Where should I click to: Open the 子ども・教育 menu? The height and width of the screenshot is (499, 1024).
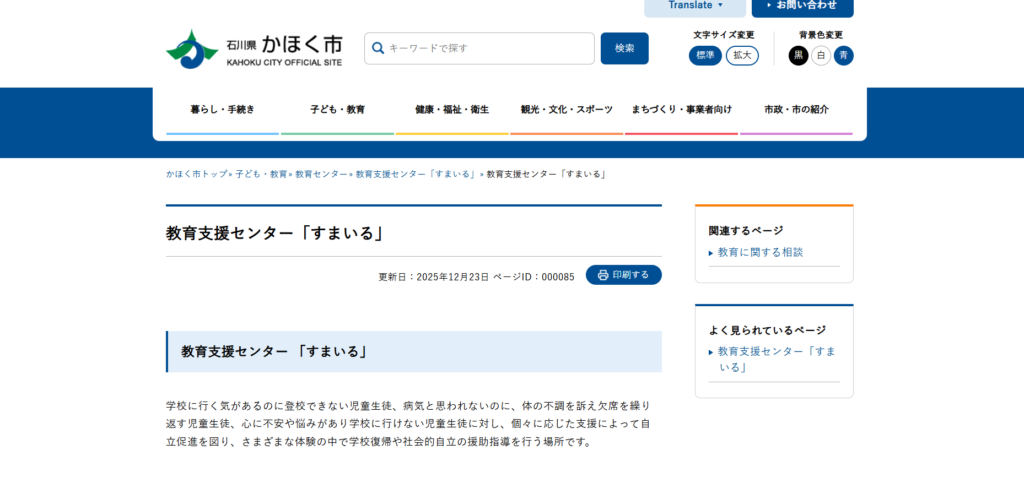click(x=338, y=110)
